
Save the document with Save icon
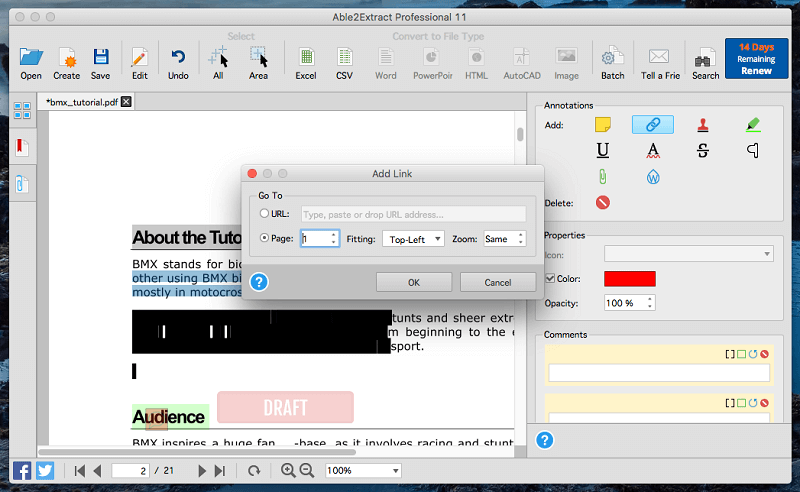pyautogui.click(x=101, y=57)
